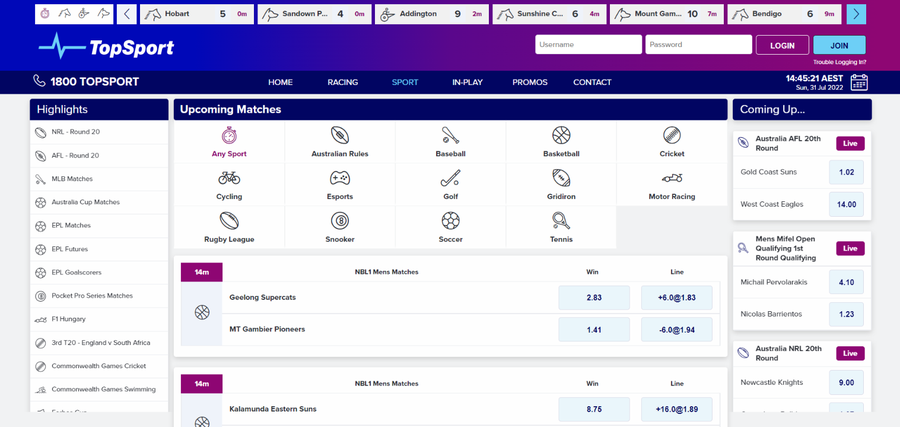Screen dimensions: 900x427
Task: Select Cycling sport
Action: (x=229, y=185)
